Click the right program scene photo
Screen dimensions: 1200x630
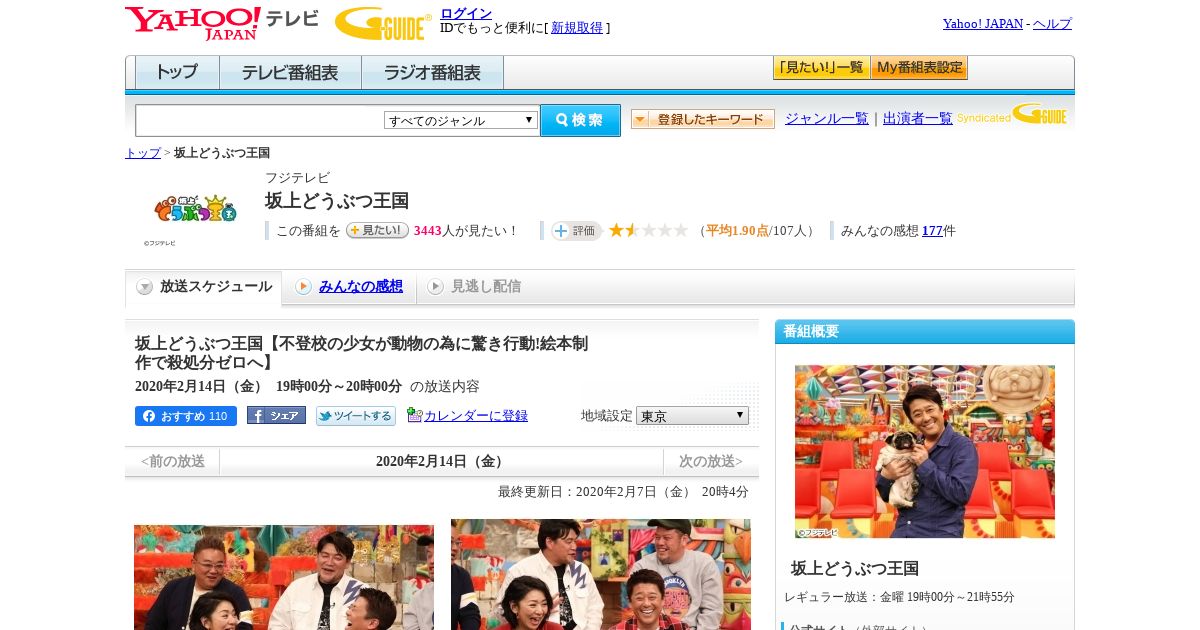point(601,574)
